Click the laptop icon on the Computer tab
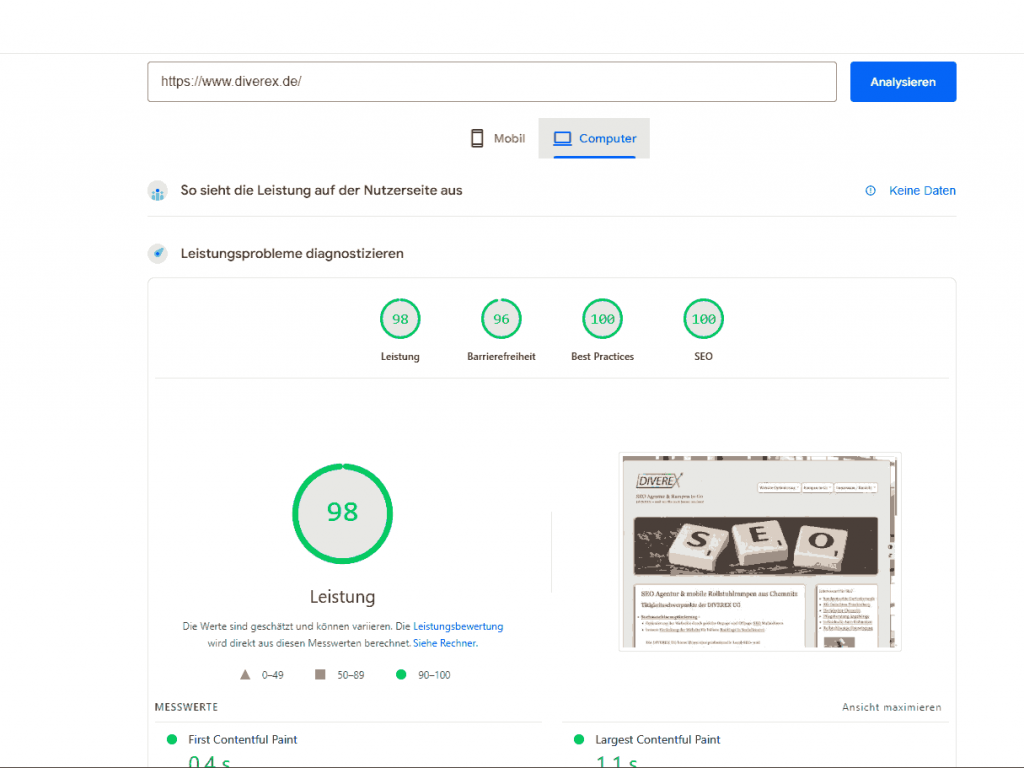This screenshot has width=1024, height=768. [x=562, y=138]
